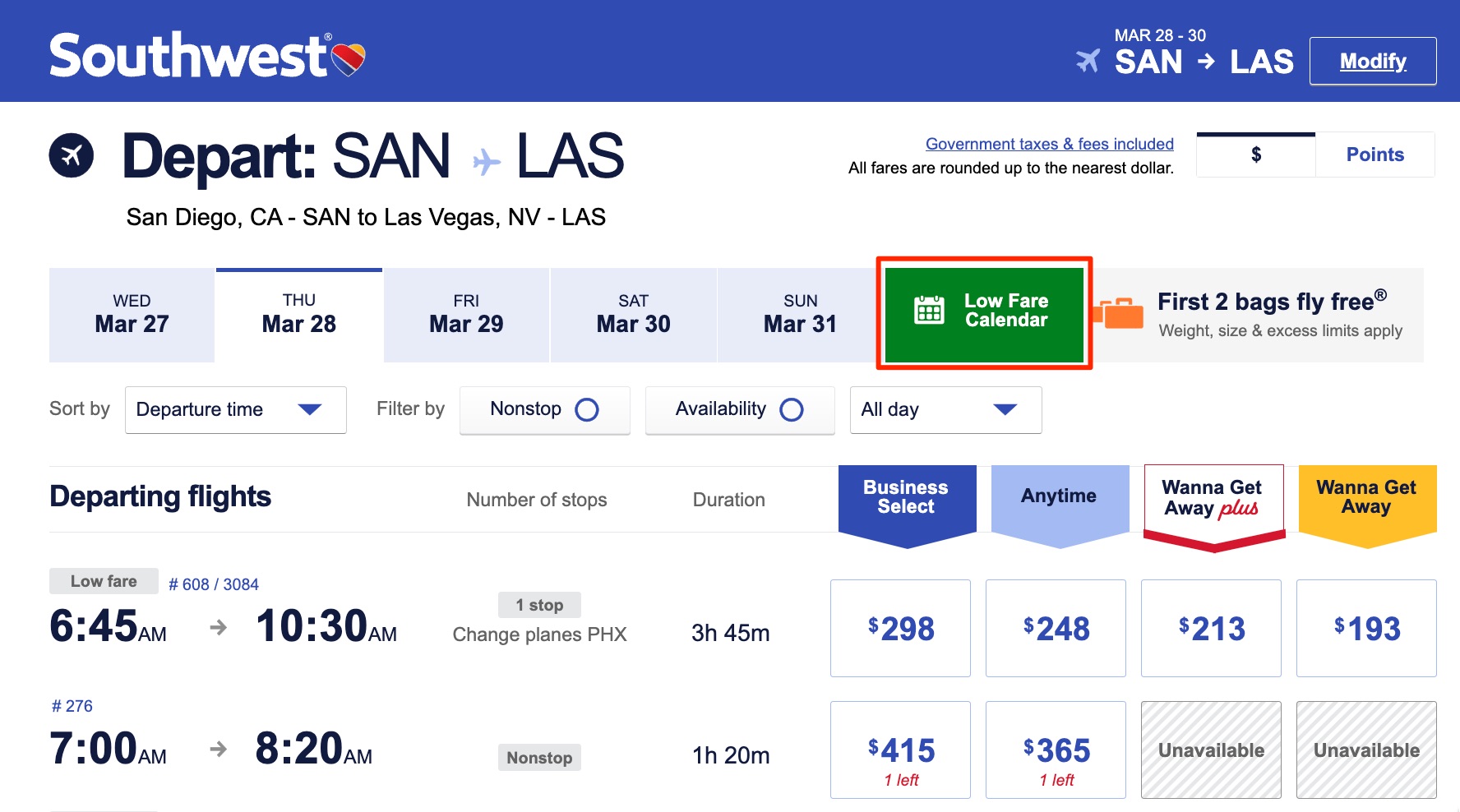Open the Departure time sort dropdown
The height and width of the screenshot is (812, 1460).
pyautogui.click(x=235, y=409)
